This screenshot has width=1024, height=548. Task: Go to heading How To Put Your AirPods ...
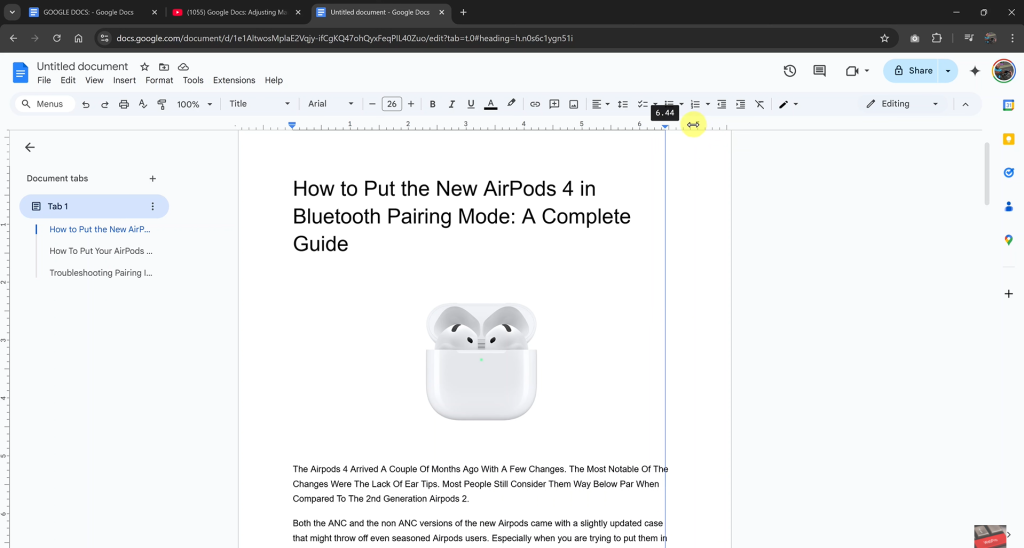[101, 251]
